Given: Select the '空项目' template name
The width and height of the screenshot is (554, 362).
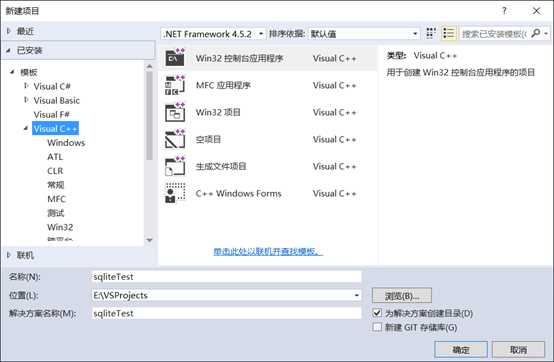Looking at the screenshot, I should (x=208, y=139).
